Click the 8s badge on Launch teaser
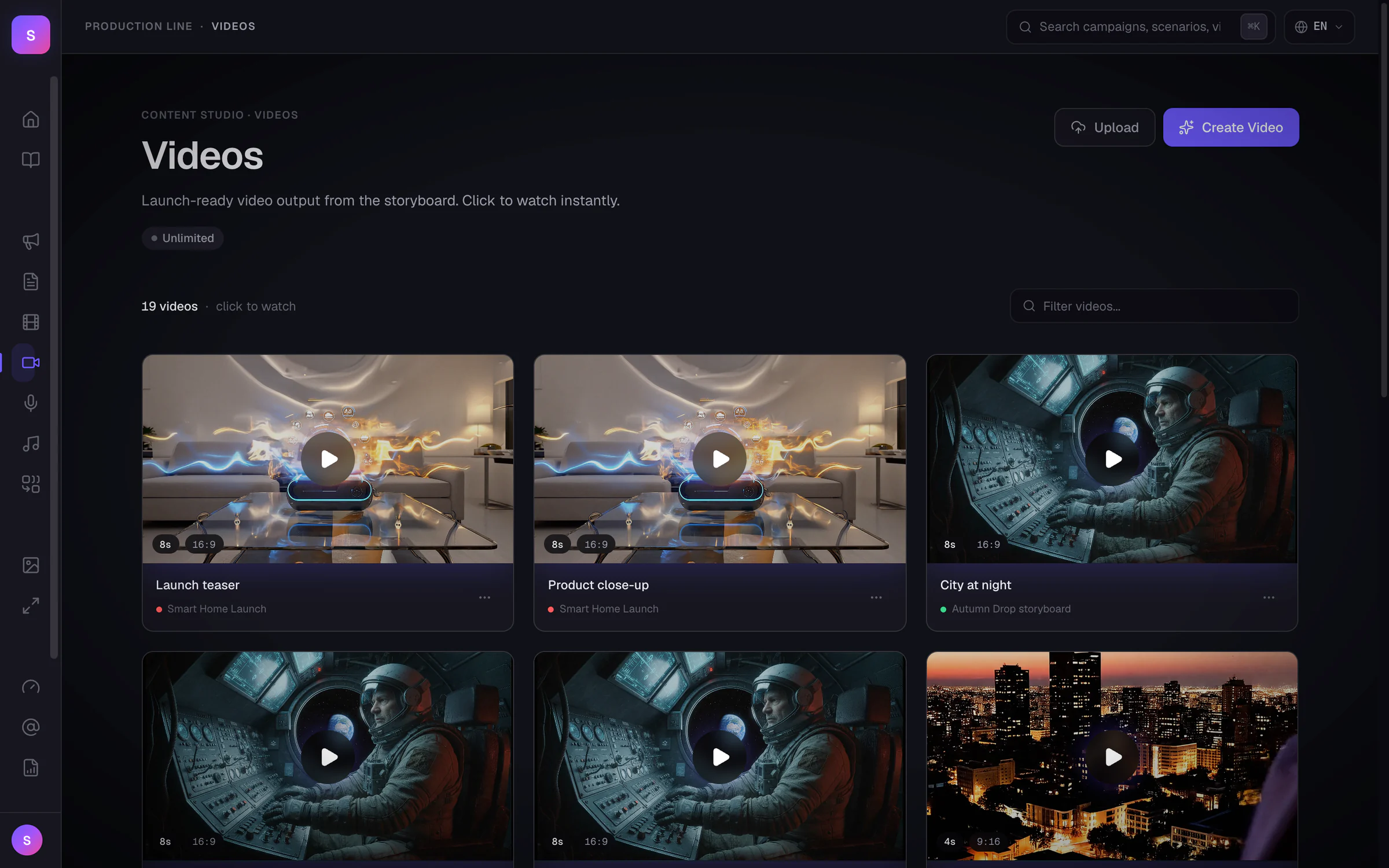The image size is (1389, 868). (165, 545)
